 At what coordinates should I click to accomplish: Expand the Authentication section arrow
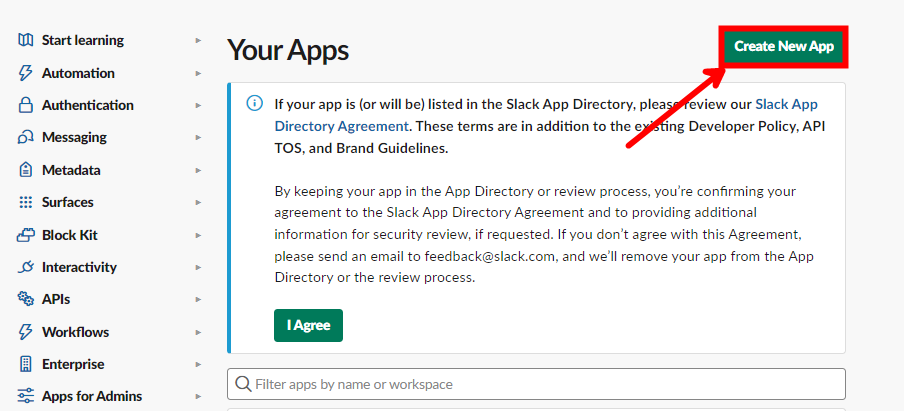(x=198, y=105)
